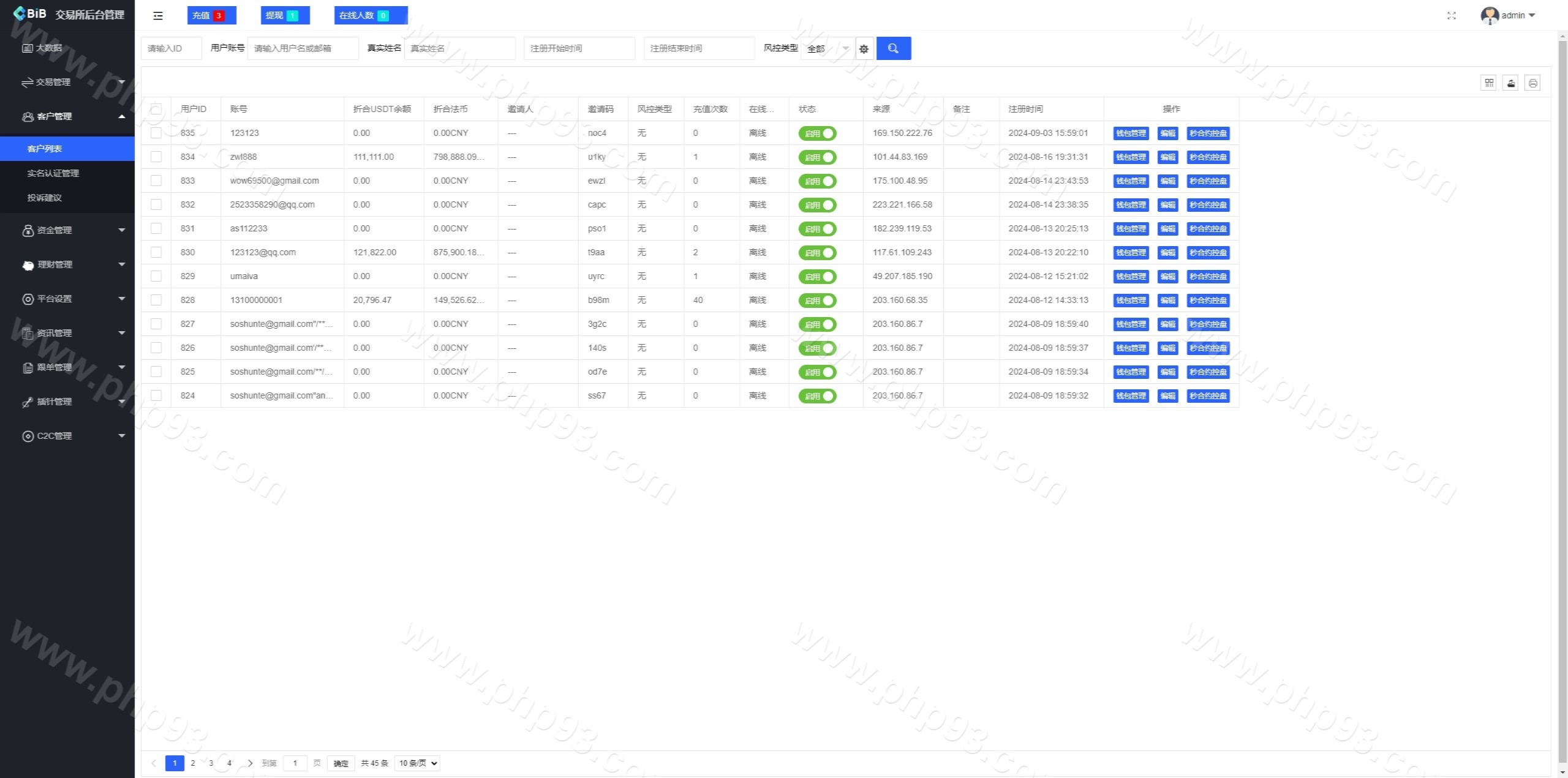Click 钱包管理 button for user 834
Viewport: 1568px width, 778px height.
1130,157
